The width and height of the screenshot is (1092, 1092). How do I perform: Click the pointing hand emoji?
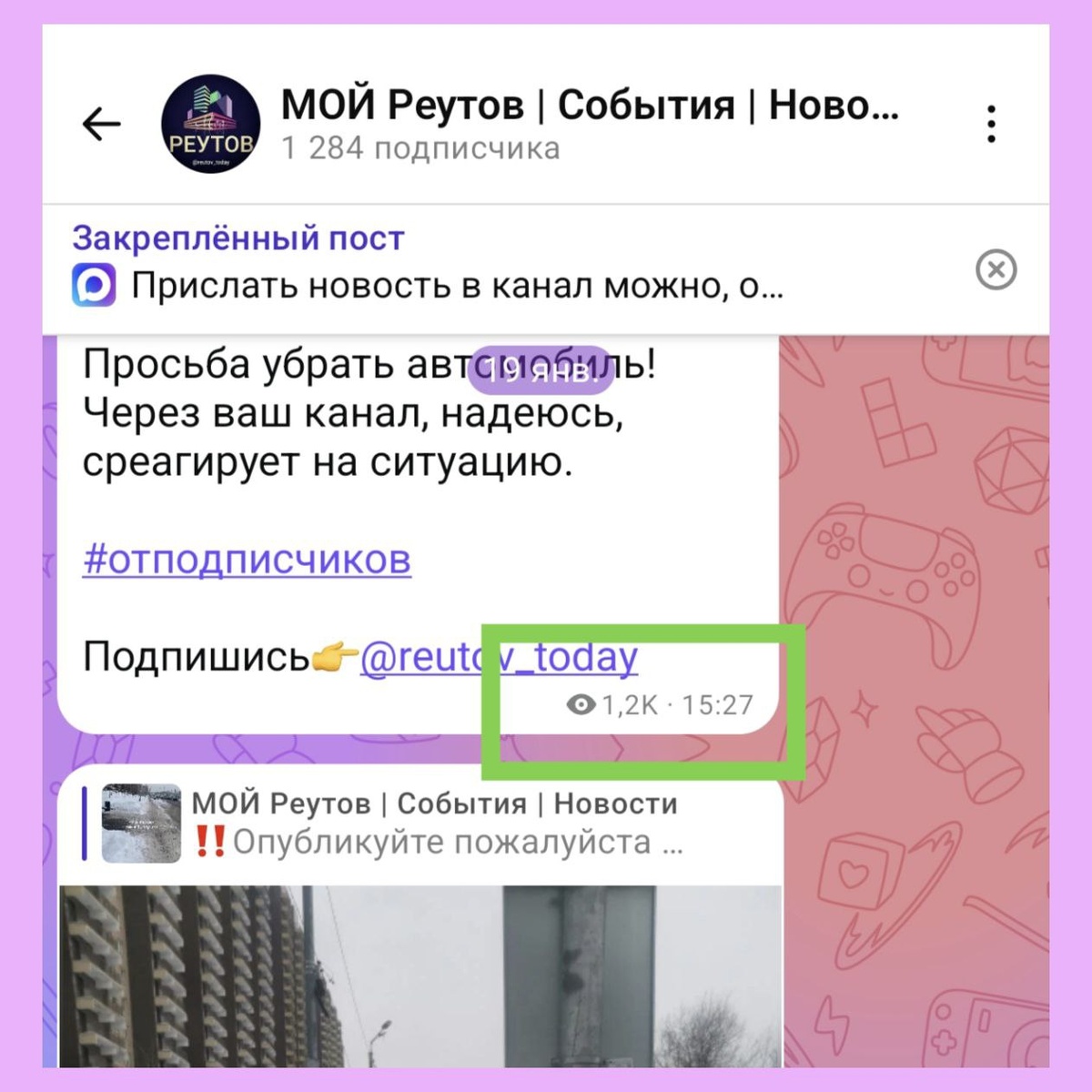click(x=334, y=657)
